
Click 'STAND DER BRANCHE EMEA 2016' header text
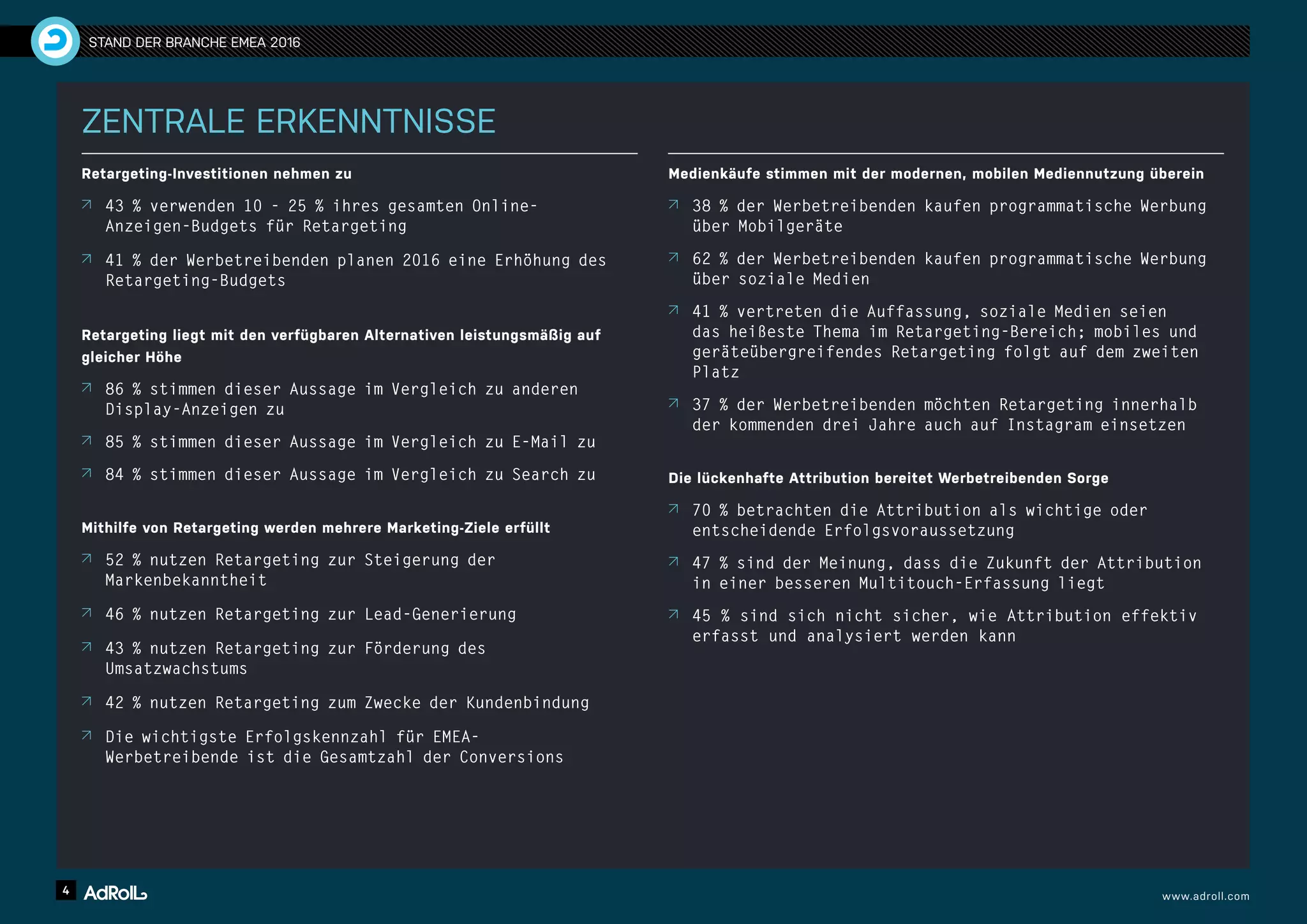click(x=194, y=43)
